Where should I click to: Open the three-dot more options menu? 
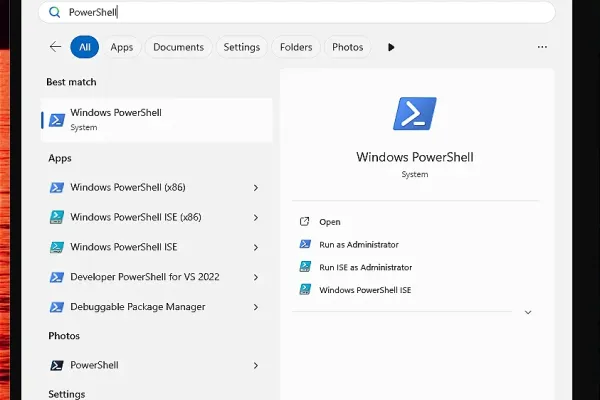[x=542, y=47]
